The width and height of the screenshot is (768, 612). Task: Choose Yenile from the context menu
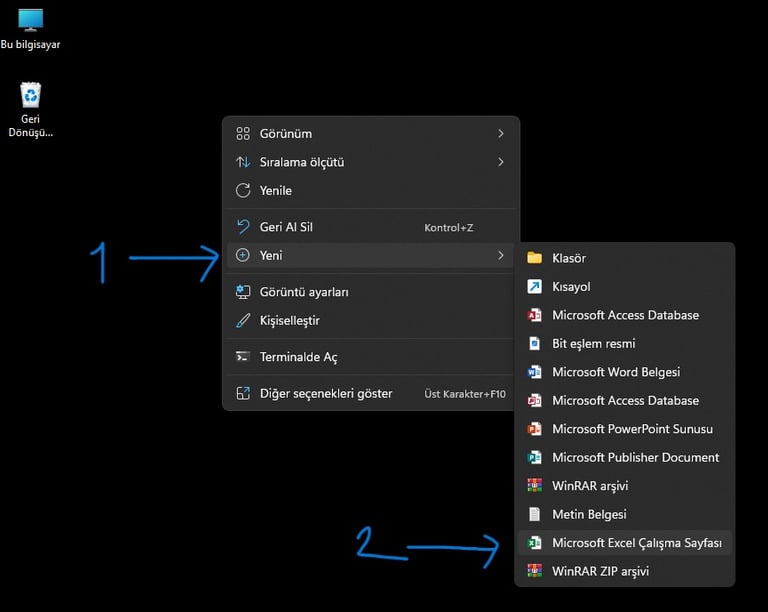click(x=370, y=190)
